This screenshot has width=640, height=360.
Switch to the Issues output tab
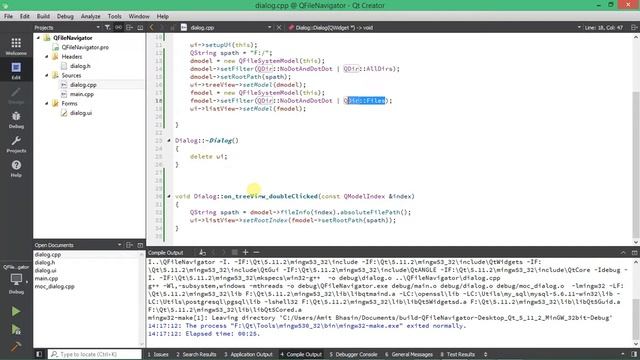click(158, 354)
